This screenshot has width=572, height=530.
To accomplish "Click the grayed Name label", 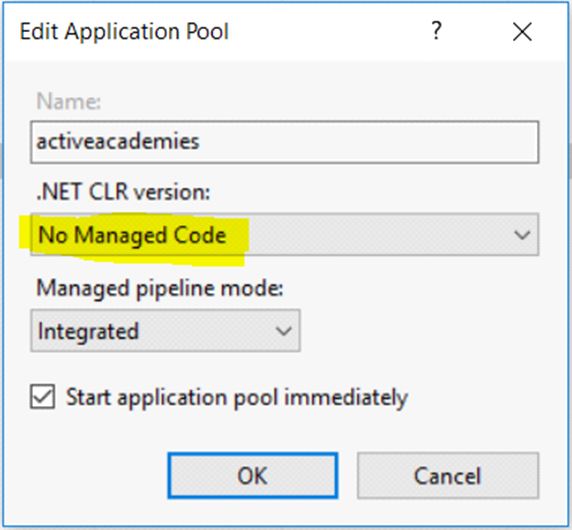I will coord(68,101).
